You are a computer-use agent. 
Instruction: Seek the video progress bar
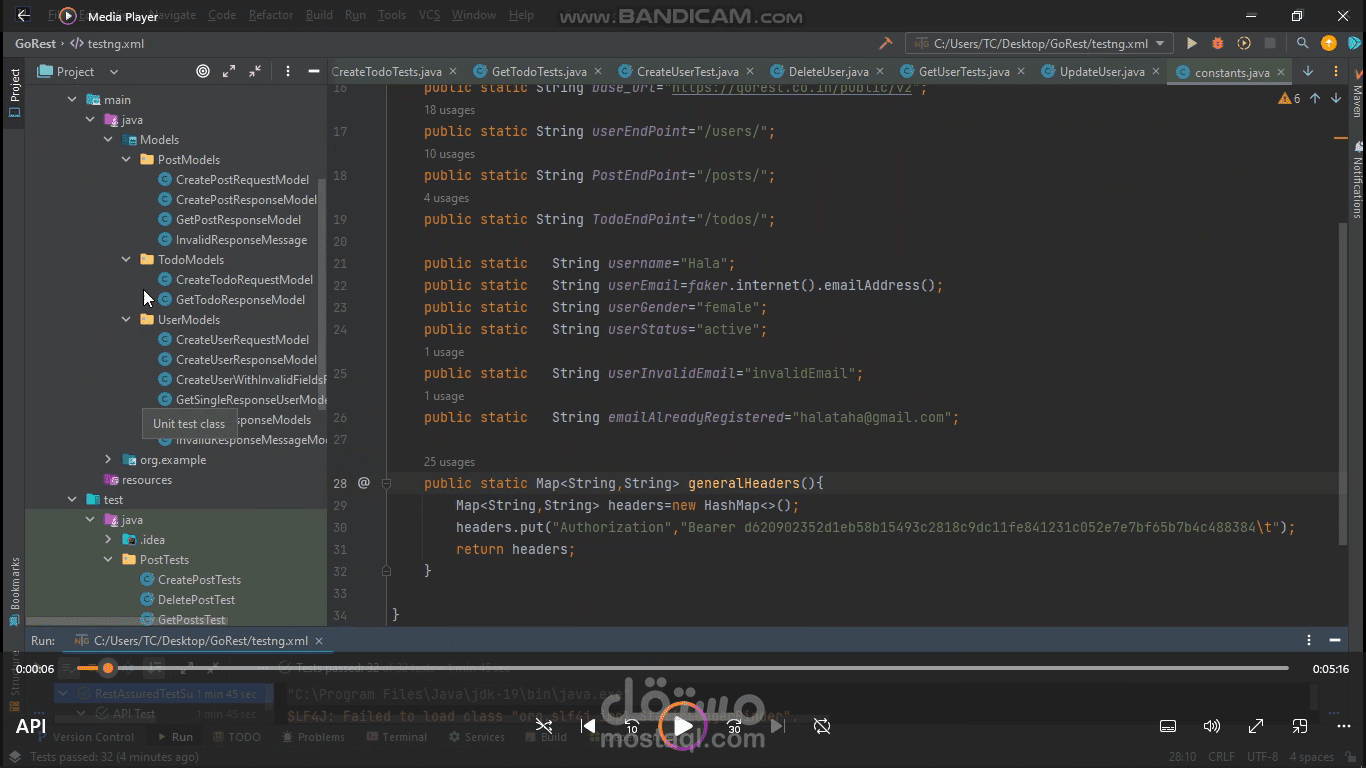click(682, 668)
